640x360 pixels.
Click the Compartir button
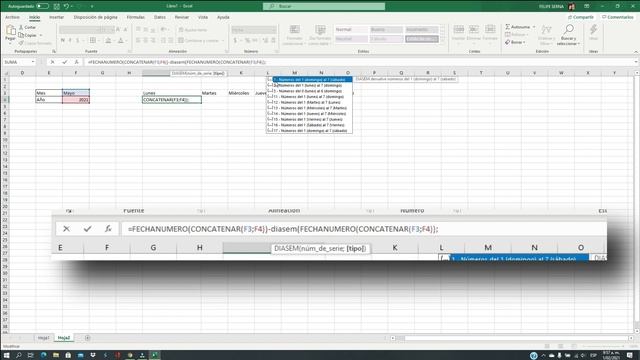pyautogui.click(x=581, y=17)
